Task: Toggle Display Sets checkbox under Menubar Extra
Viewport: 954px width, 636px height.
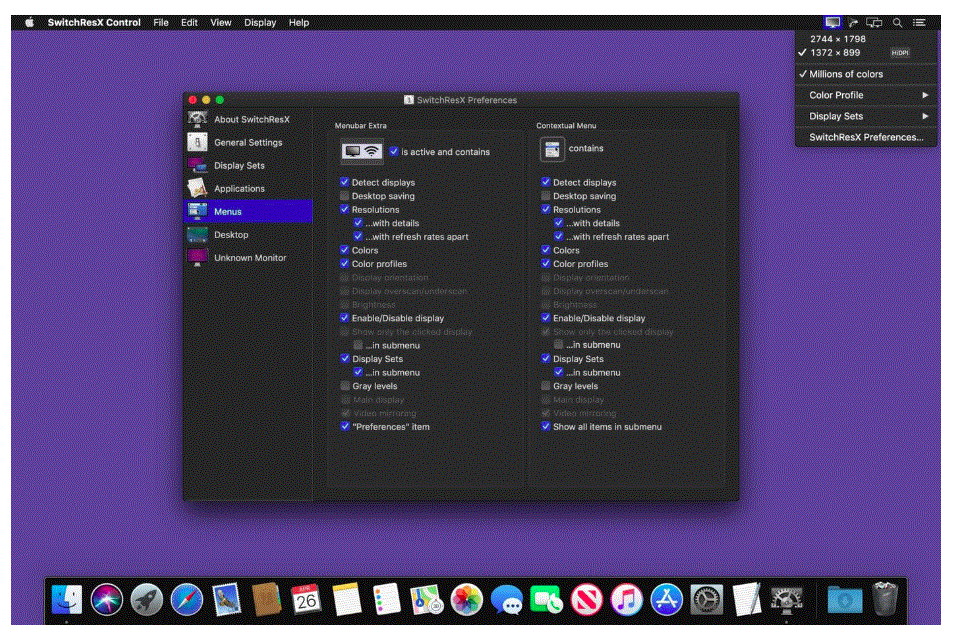Action: pyautogui.click(x=344, y=358)
